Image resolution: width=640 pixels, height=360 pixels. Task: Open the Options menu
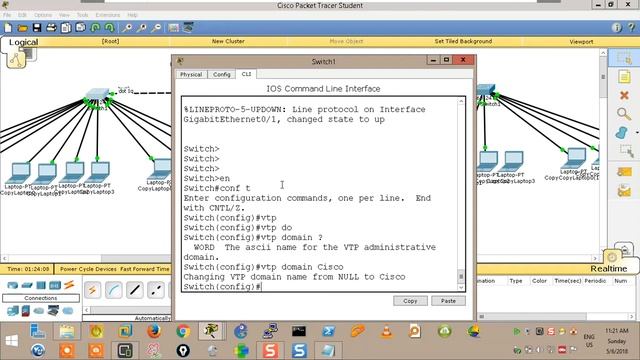pyautogui.click(x=43, y=15)
